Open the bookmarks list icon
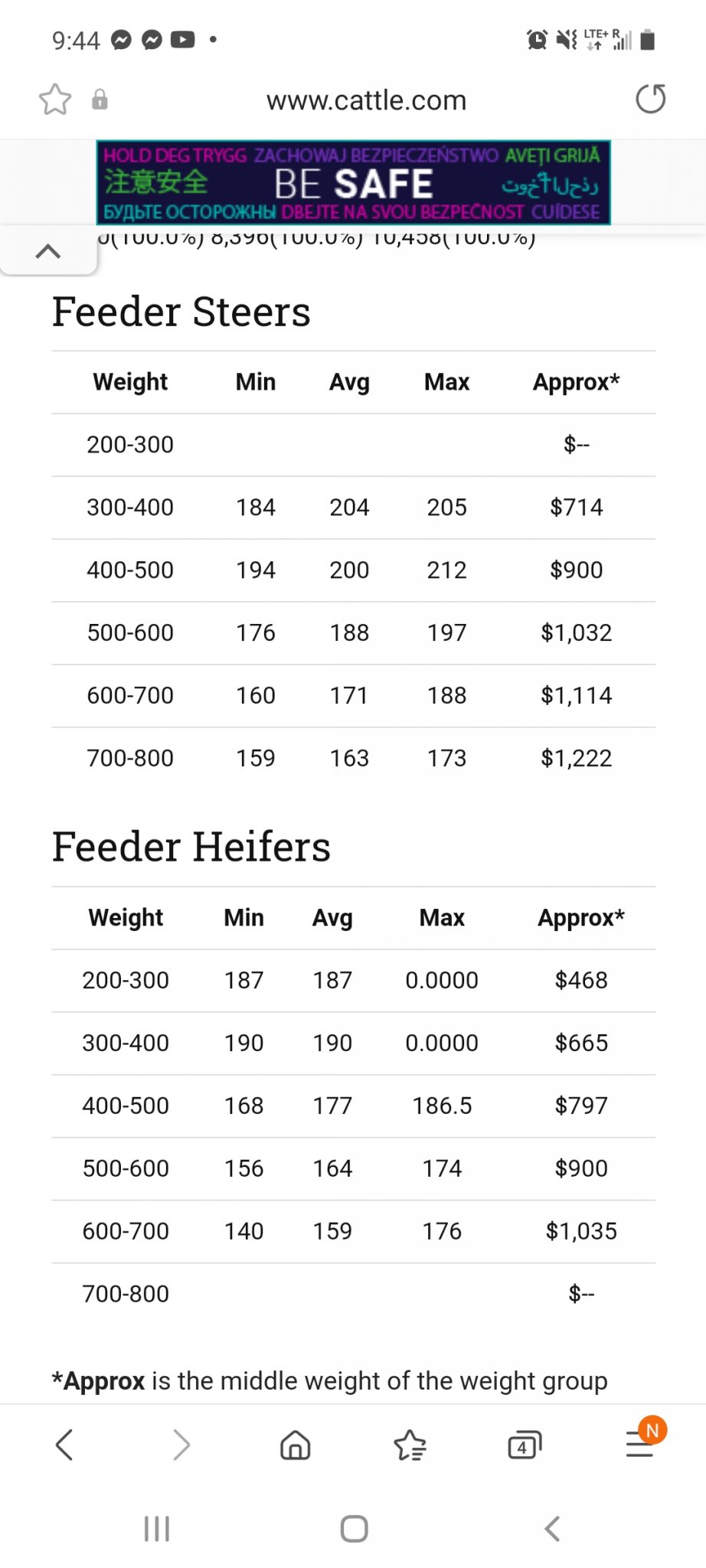This screenshot has width=706, height=1568. click(x=410, y=1445)
